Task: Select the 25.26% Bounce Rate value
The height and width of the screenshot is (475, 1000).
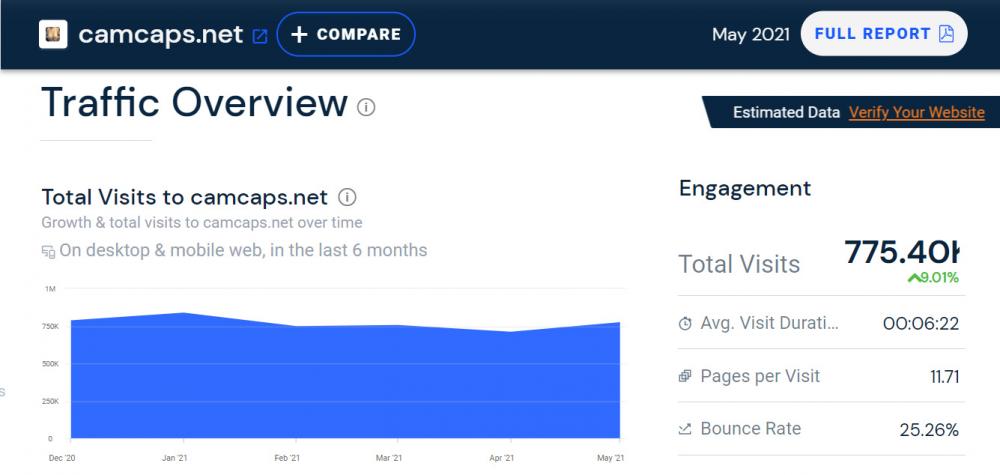Action: pyautogui.click(x=928, y=430)
